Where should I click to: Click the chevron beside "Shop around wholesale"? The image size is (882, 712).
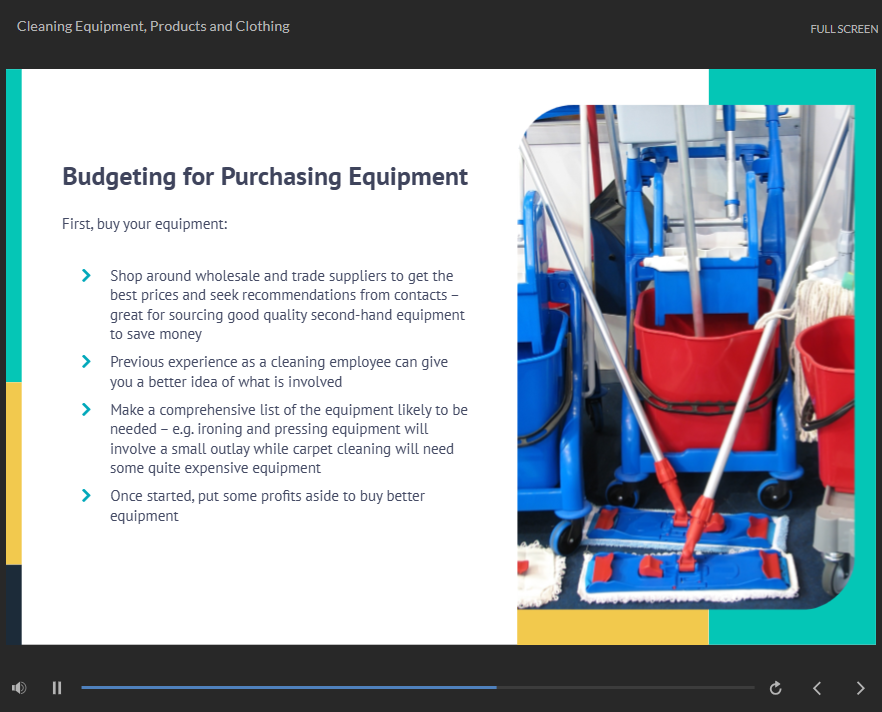[86, 275]
